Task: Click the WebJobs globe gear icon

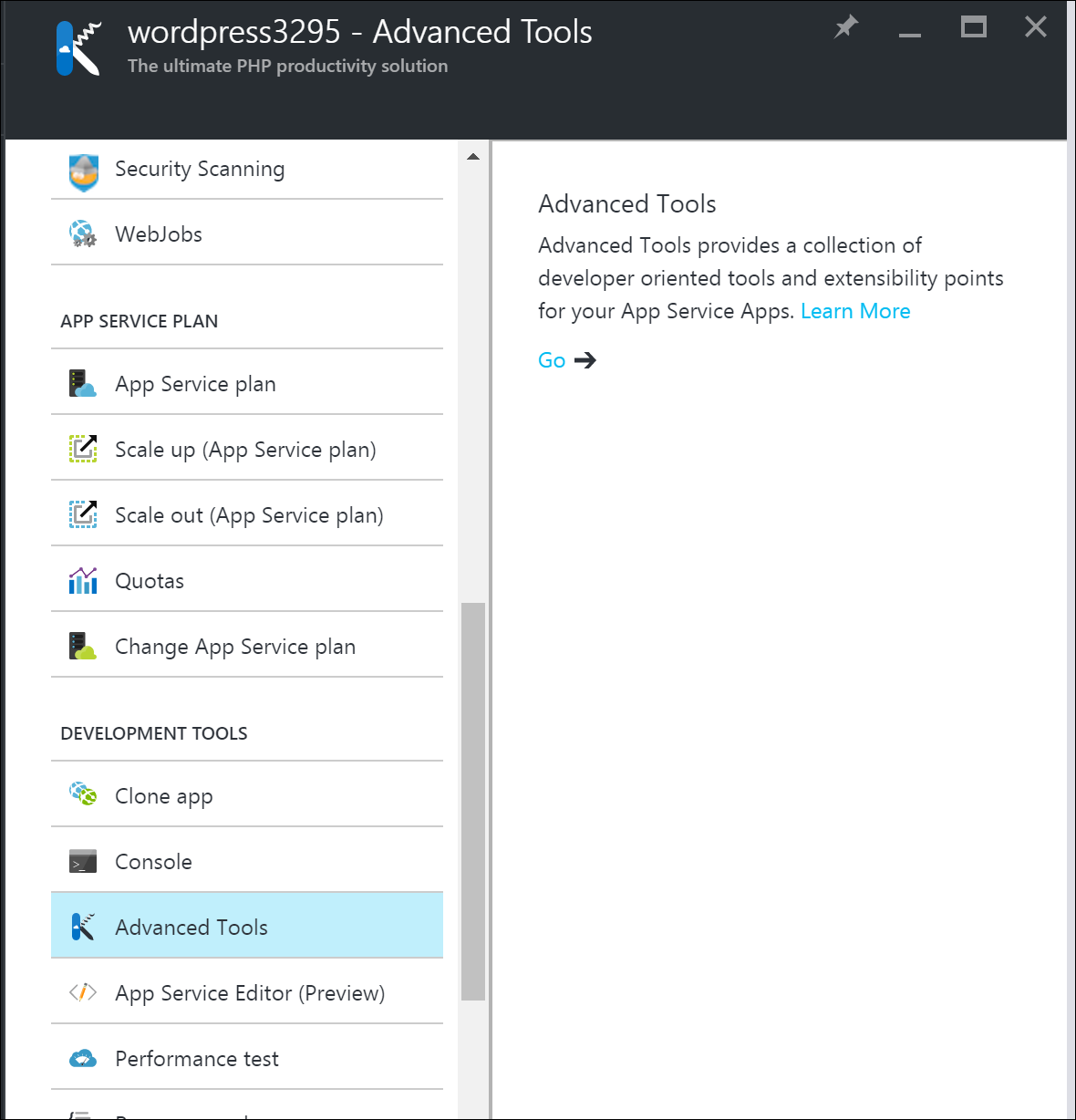Action: (83, 234)
